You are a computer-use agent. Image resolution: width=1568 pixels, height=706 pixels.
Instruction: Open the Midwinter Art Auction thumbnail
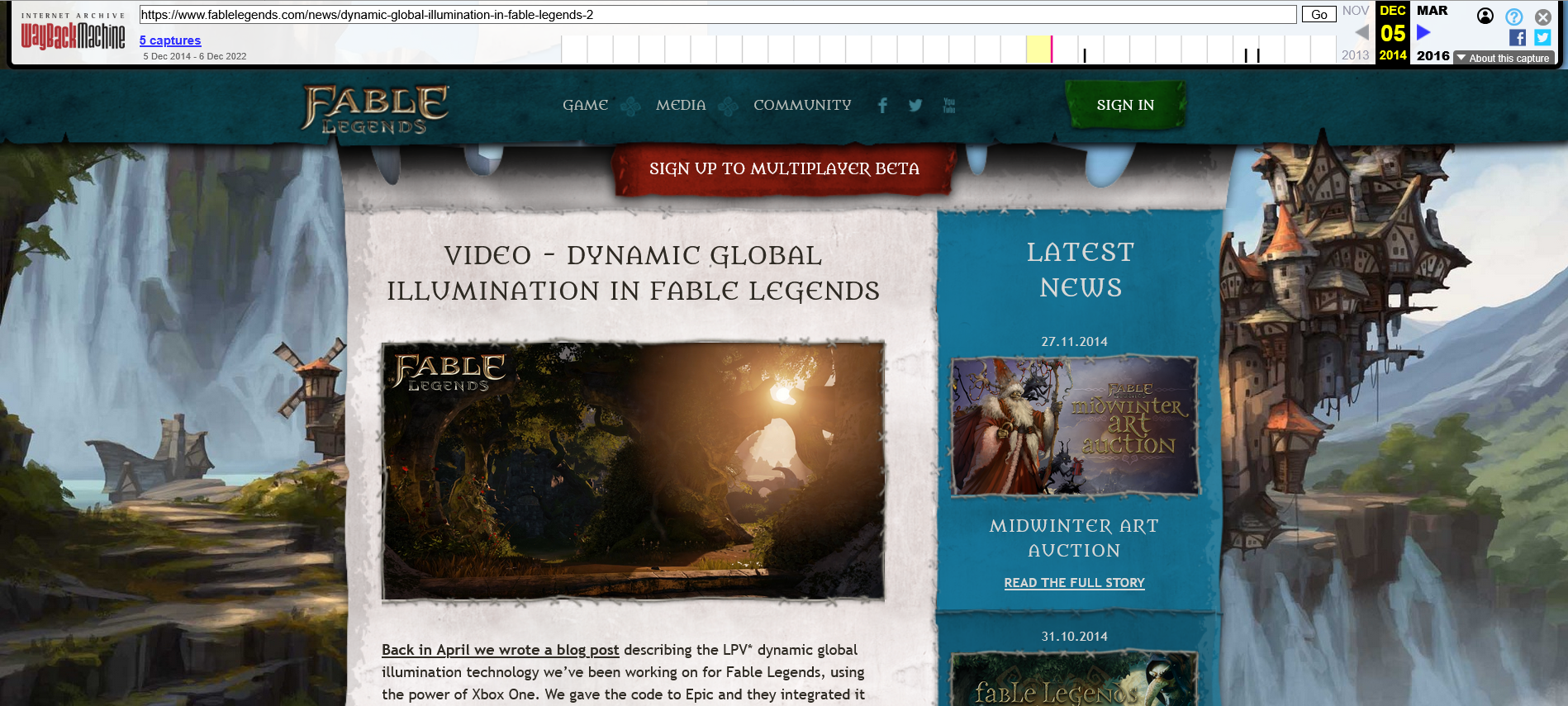pyautogui.click(x=1074, y=426)
